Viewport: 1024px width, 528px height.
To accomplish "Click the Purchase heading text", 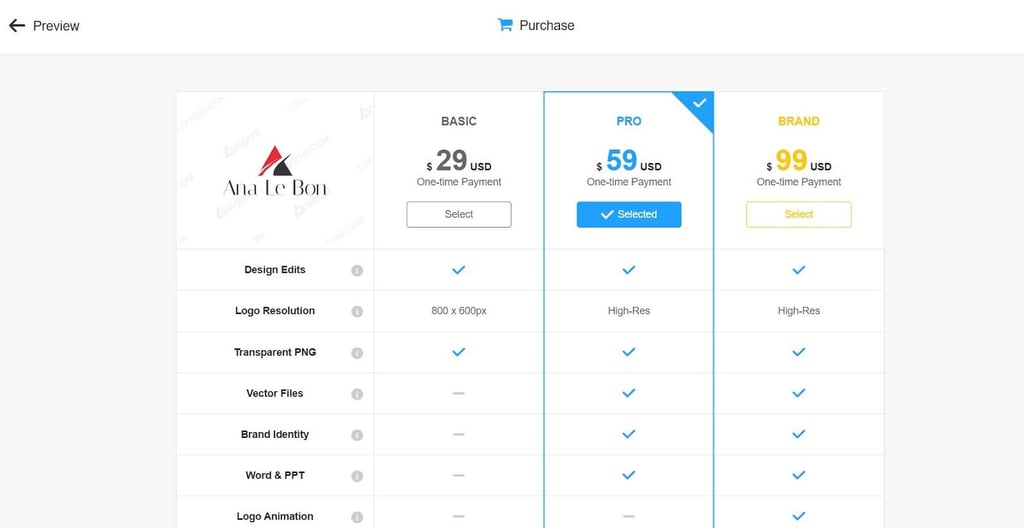I will click(x=547, y=25).
